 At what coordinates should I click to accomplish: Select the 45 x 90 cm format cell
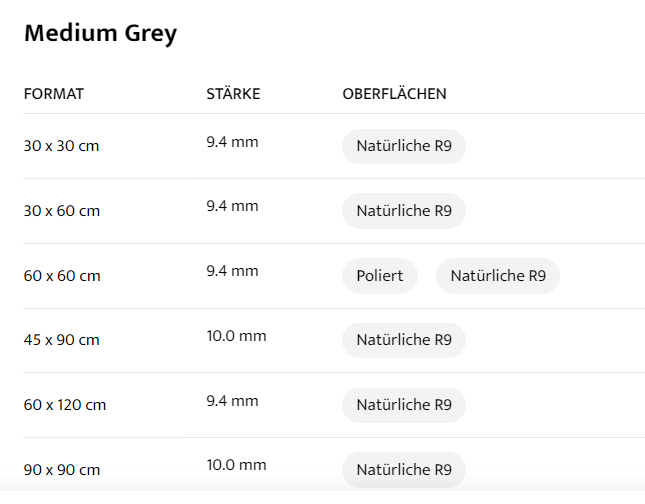pyautogui.click(x=62, y=340)
